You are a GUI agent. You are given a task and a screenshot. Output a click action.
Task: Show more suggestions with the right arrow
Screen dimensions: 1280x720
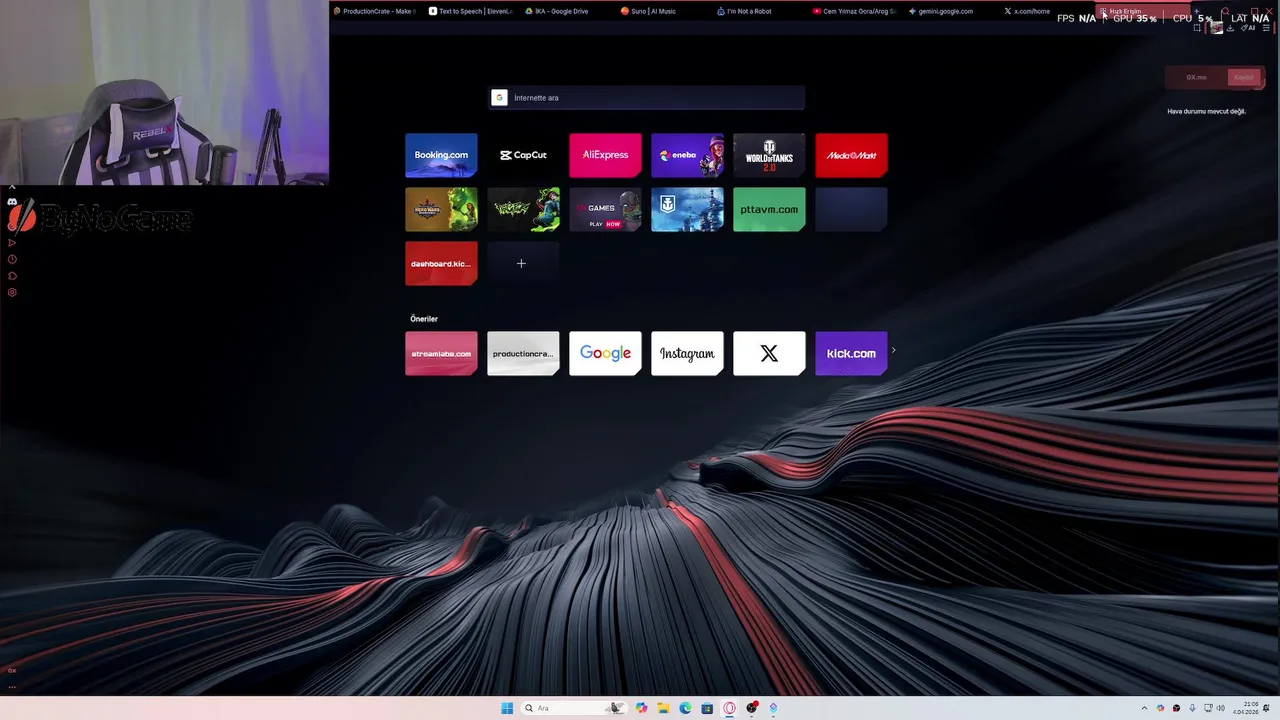(893, 351)
